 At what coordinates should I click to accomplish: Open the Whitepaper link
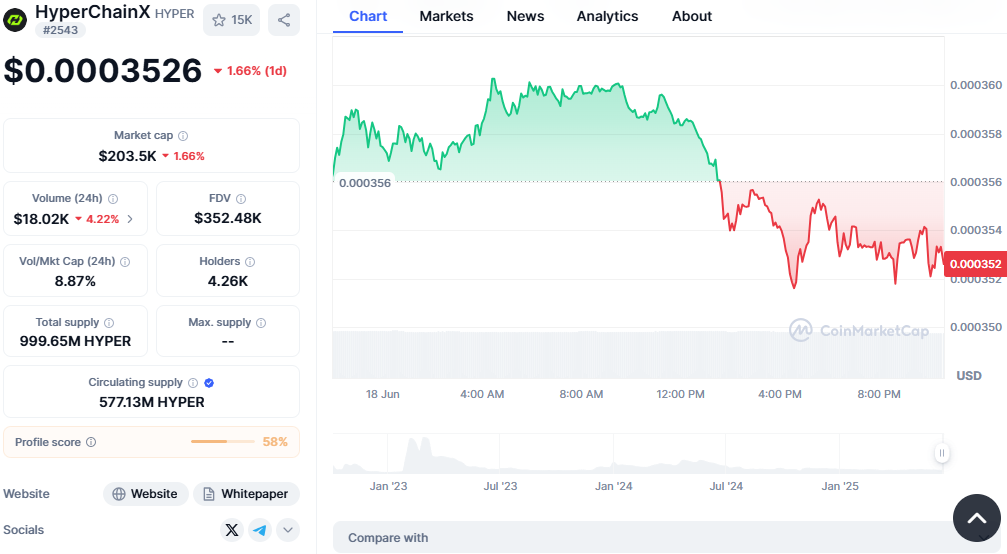coord(247,494)
